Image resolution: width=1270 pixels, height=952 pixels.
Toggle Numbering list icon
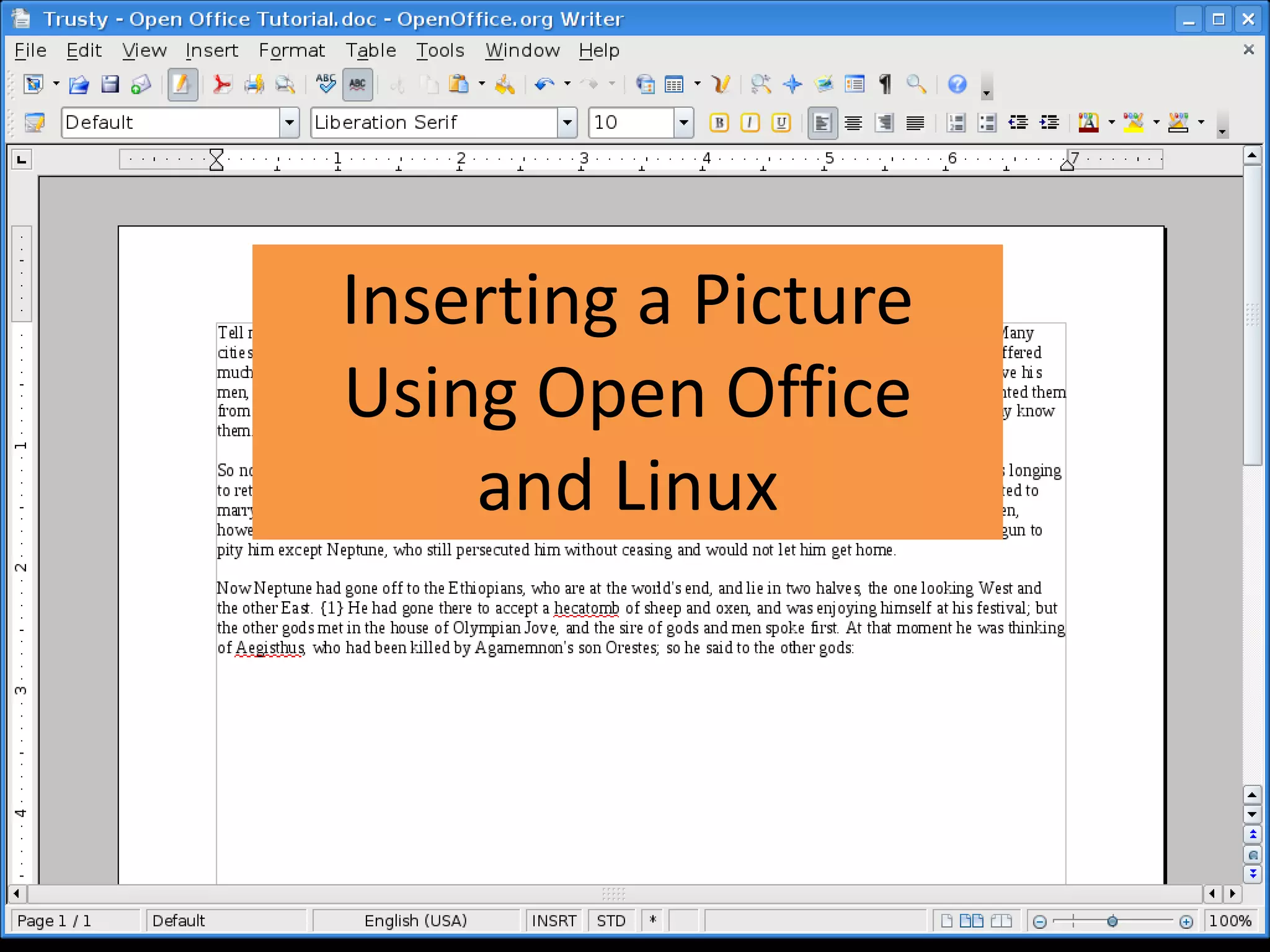pos(956,123)
